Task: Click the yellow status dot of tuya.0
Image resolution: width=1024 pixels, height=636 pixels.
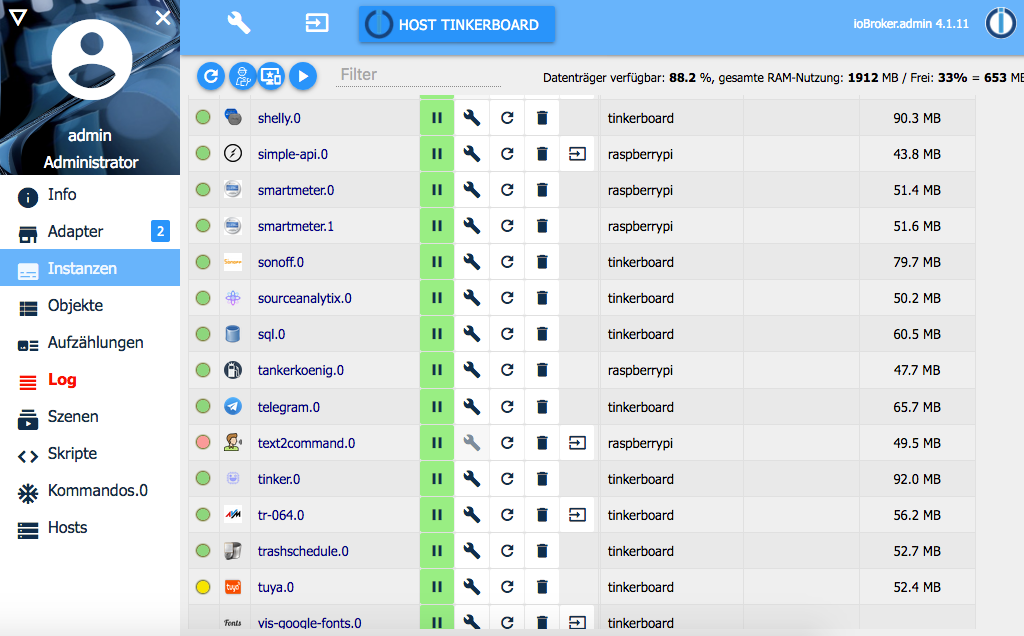Action: [x=203, y=586]
